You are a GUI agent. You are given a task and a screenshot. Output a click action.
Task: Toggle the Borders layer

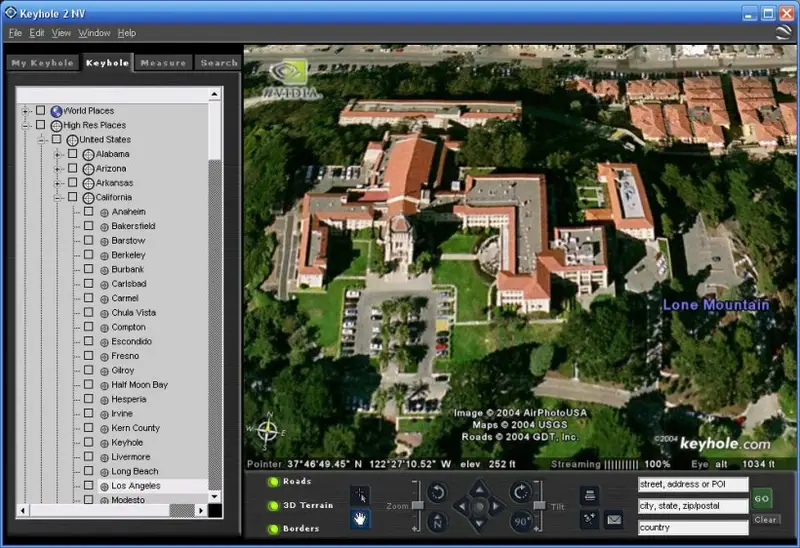273,529
